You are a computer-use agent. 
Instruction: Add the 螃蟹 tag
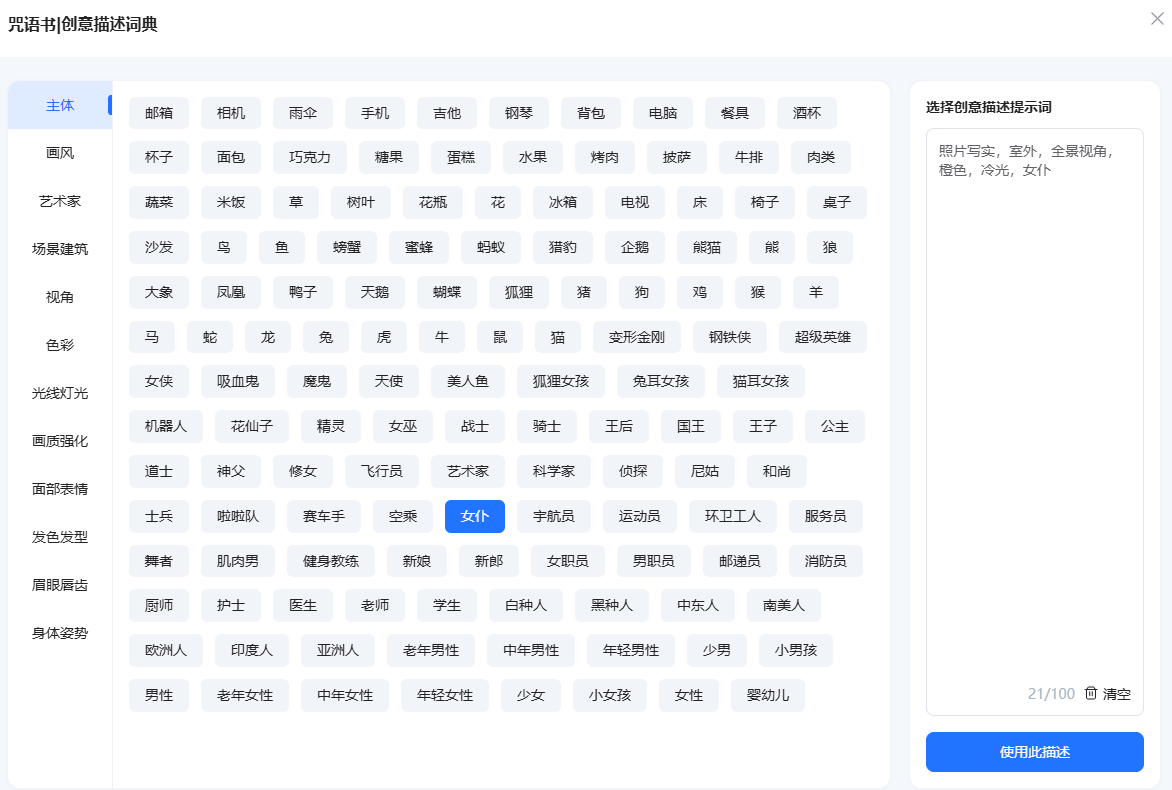coord(347,247)
